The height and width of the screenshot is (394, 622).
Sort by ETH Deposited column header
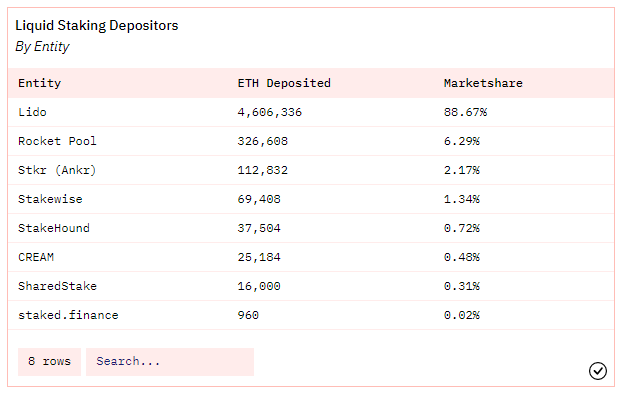point(284,83)
